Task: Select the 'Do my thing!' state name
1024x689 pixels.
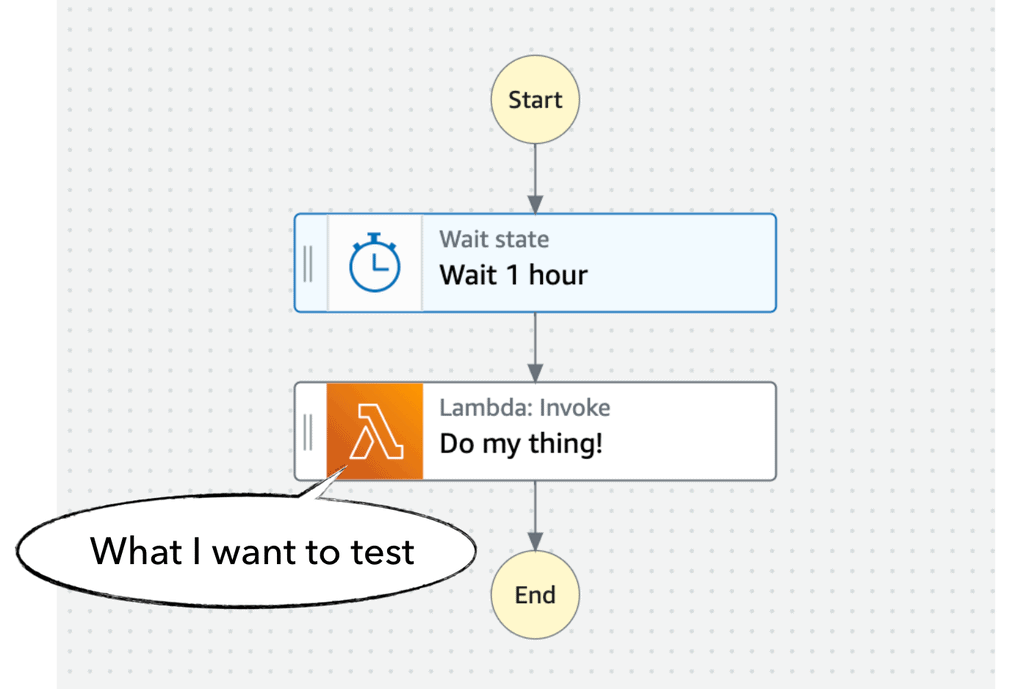Action: coord(521,443)
